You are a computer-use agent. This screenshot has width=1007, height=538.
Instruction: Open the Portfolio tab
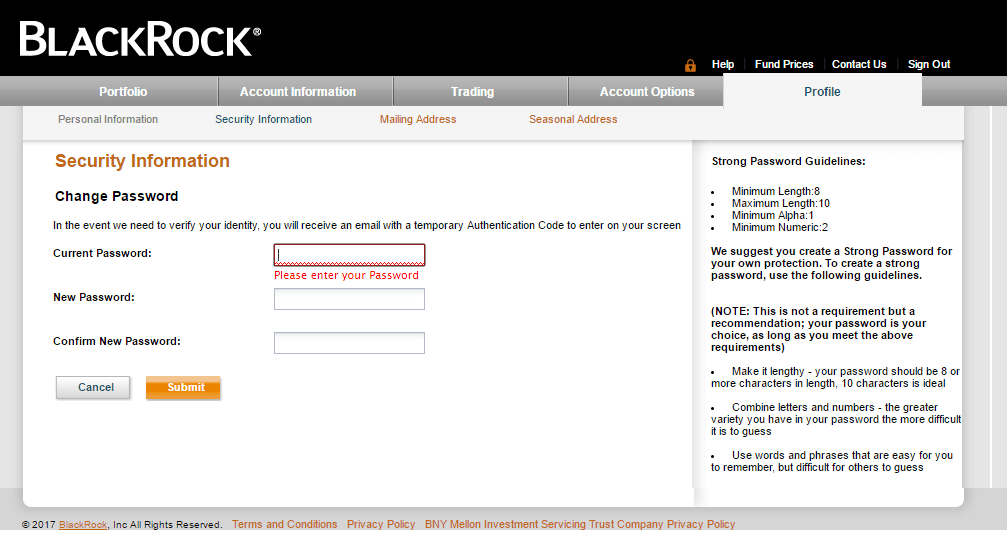[x=122, y=92]
